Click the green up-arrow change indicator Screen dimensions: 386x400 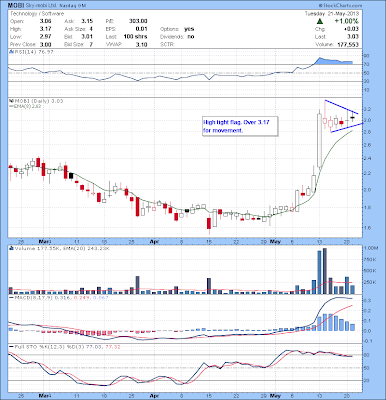[x=319, y=21]
